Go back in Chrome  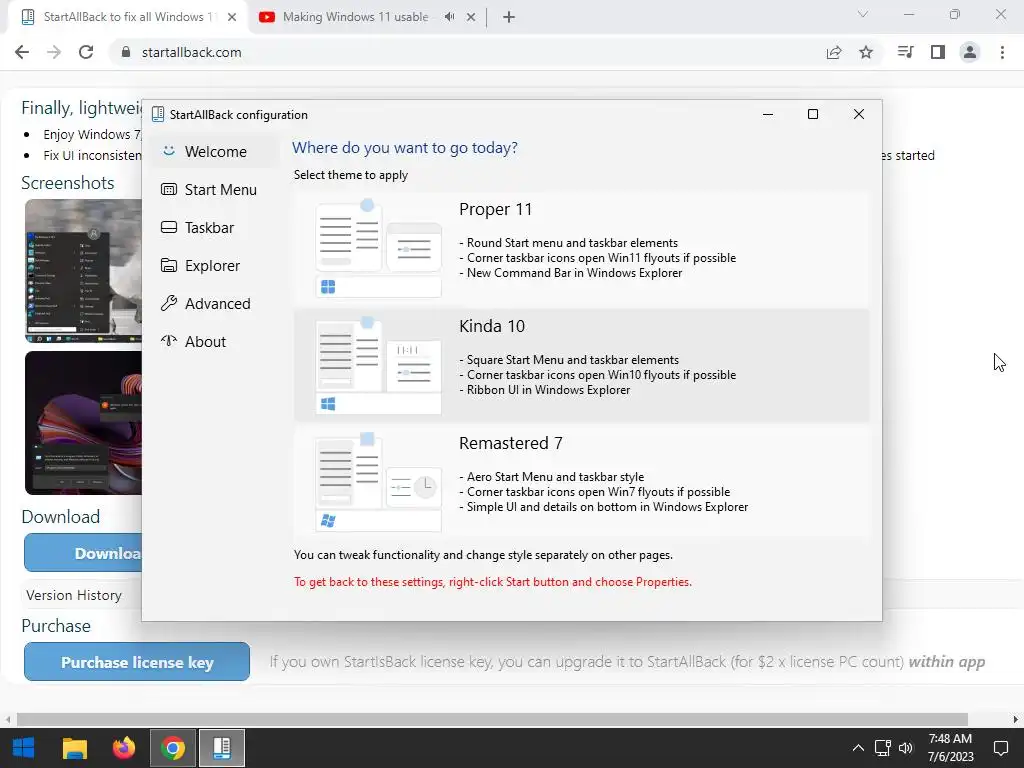click(22, 52)
